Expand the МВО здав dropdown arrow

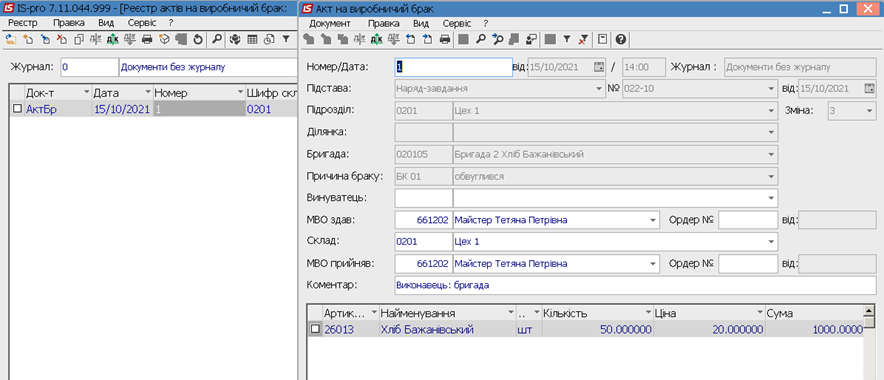tap(653, 220)
